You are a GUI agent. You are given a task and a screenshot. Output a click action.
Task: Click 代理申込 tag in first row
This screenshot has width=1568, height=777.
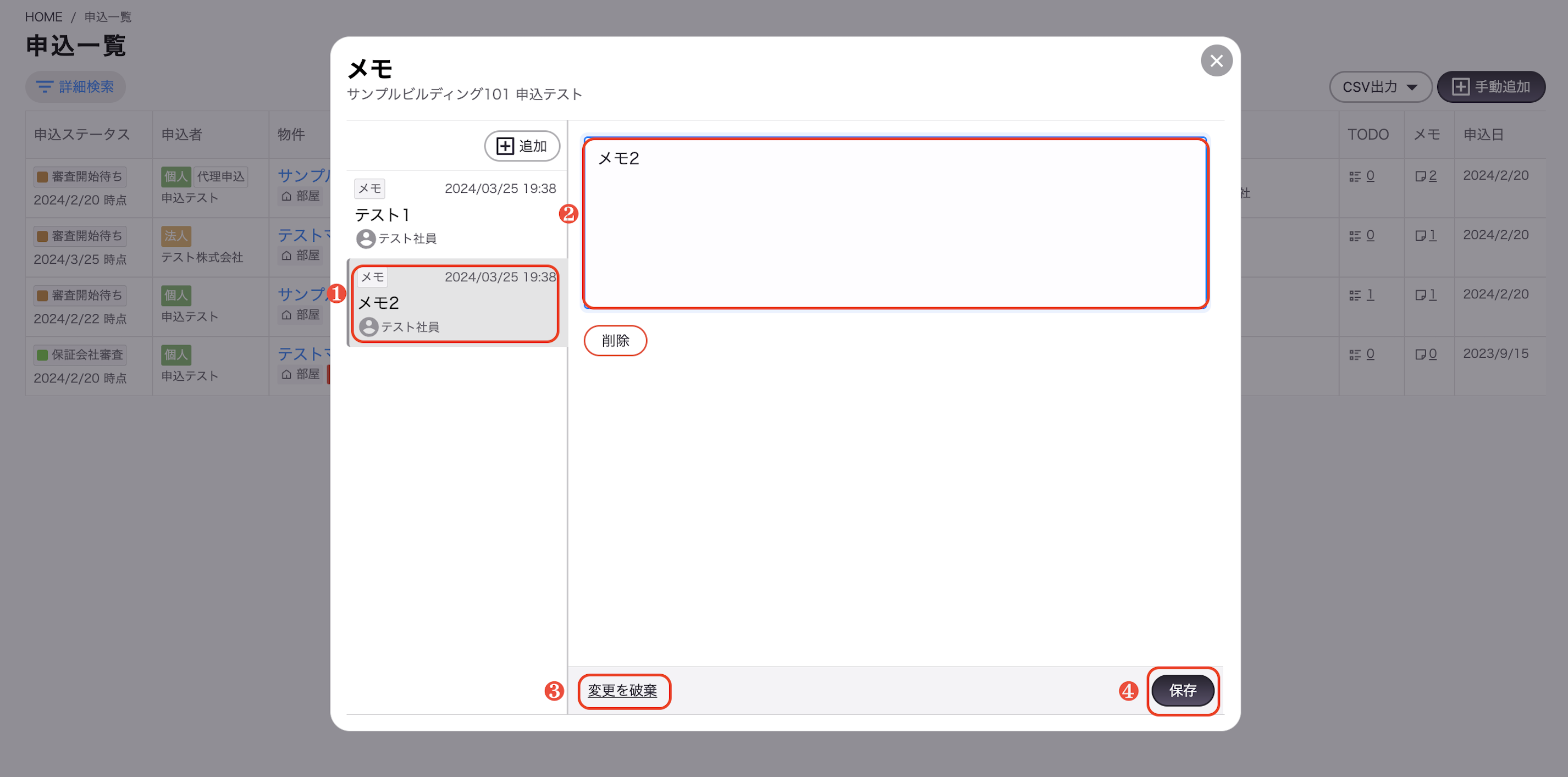coord(220,176)
